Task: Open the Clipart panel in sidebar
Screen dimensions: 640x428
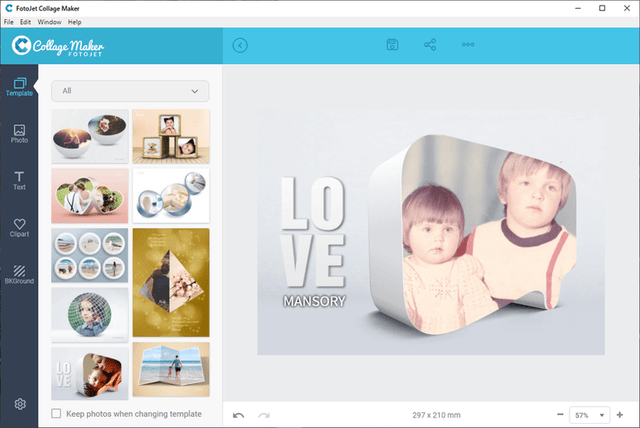Action: coord(19,228)
